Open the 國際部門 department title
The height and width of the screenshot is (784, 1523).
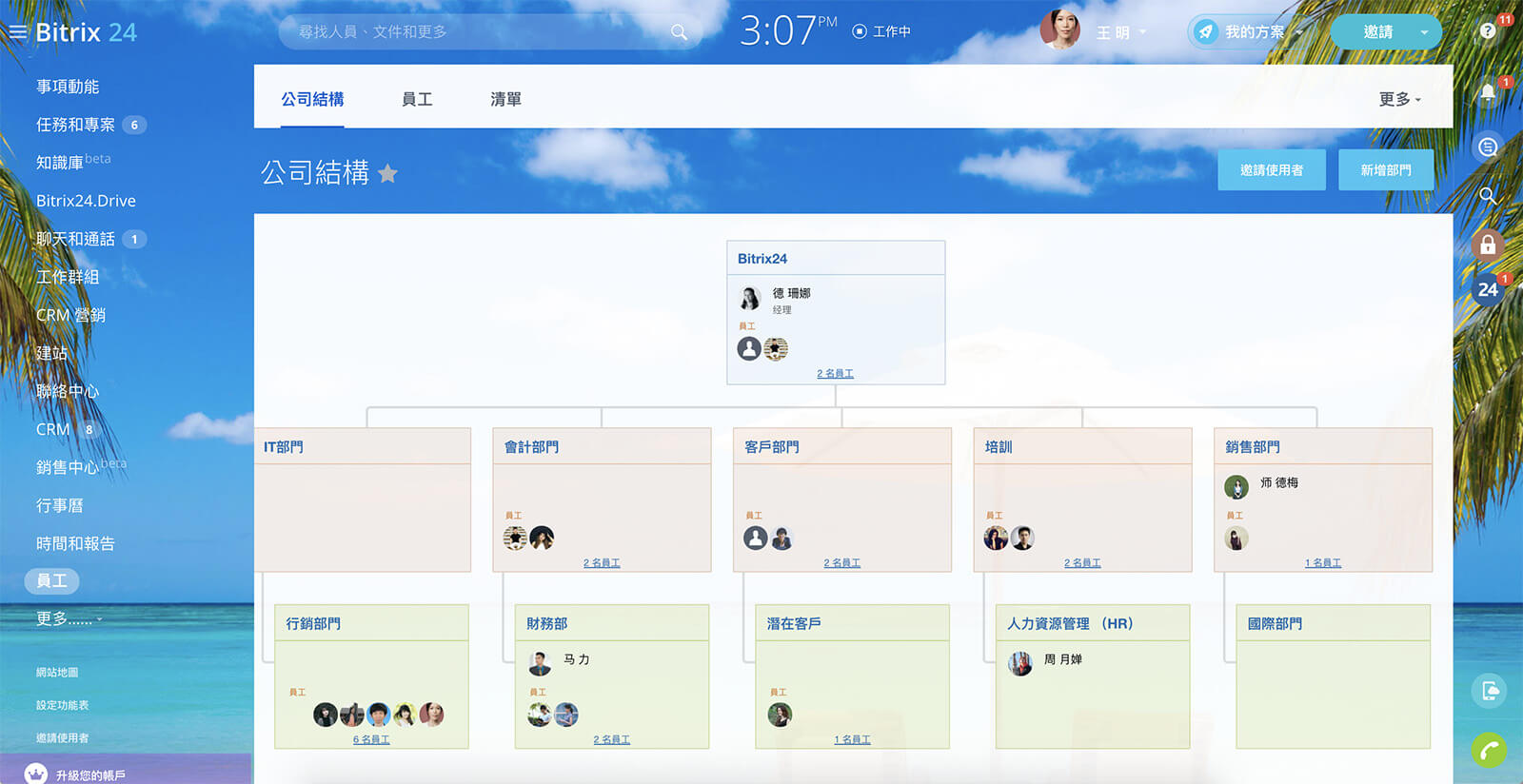coord(1276,623)
